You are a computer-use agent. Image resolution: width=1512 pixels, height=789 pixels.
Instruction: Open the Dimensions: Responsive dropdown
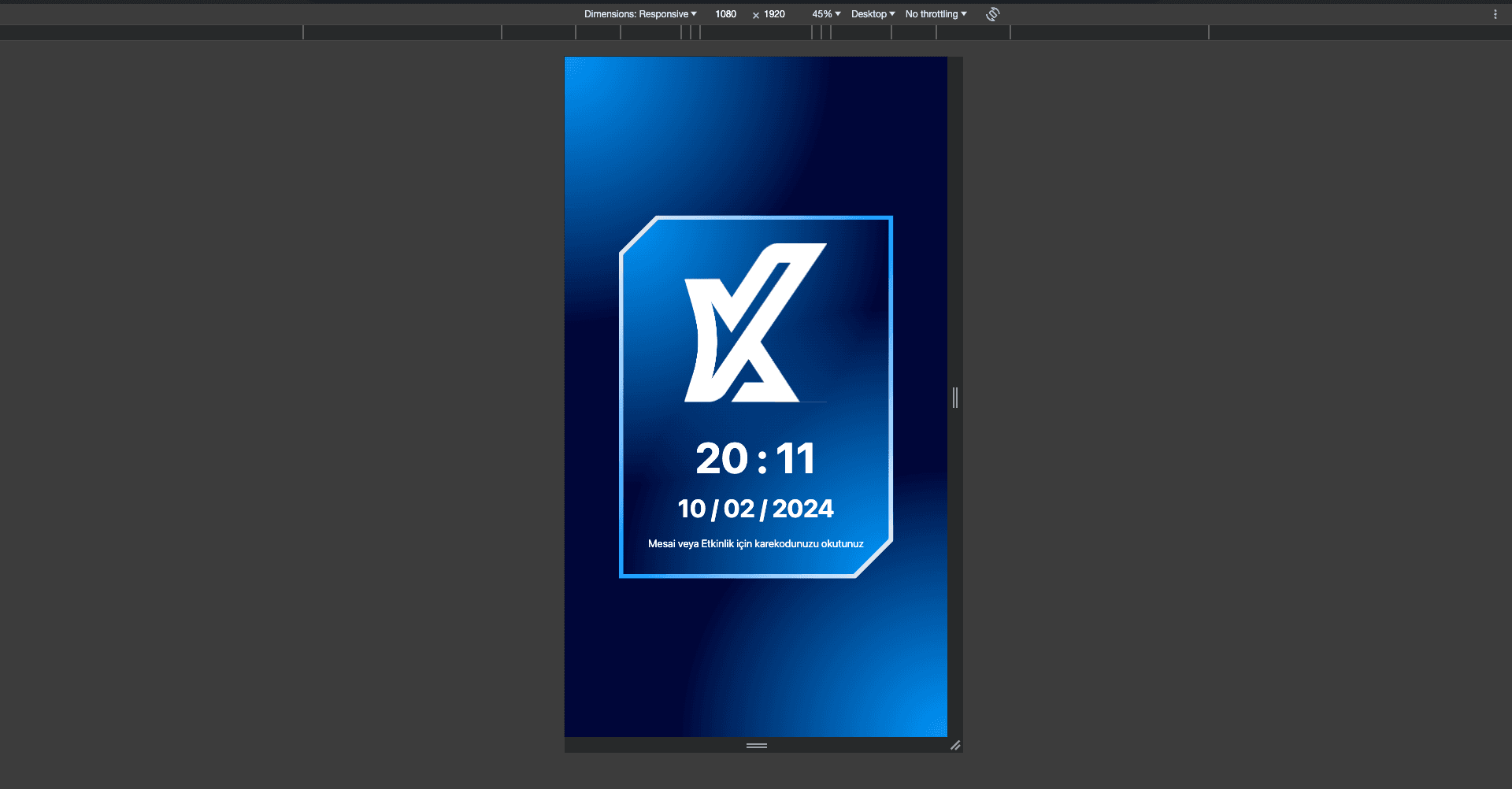click(x=639, y=14)
